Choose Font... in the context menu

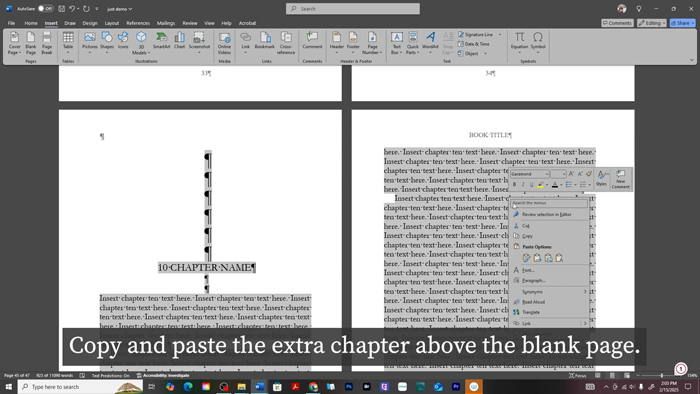550,270
